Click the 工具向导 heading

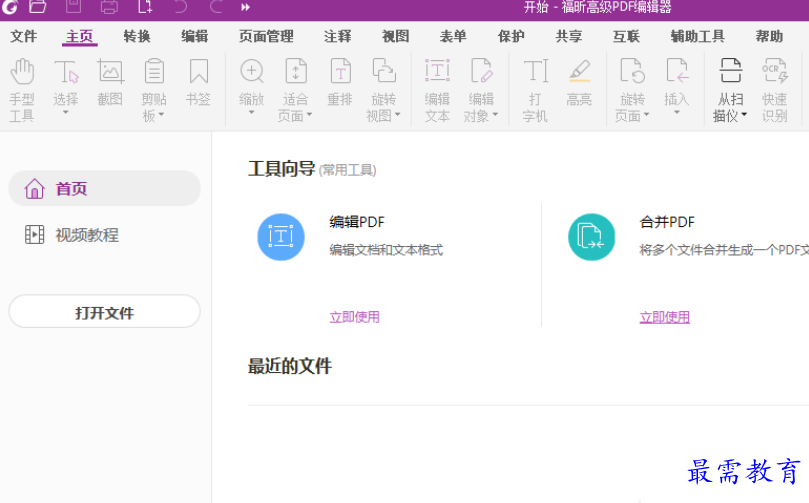click(x=281, y=169)
